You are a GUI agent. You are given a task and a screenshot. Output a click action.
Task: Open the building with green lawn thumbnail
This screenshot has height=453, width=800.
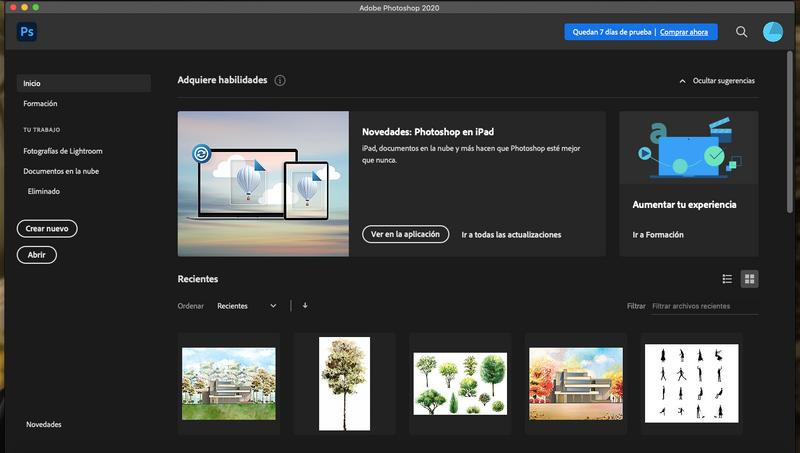[229, 384]
